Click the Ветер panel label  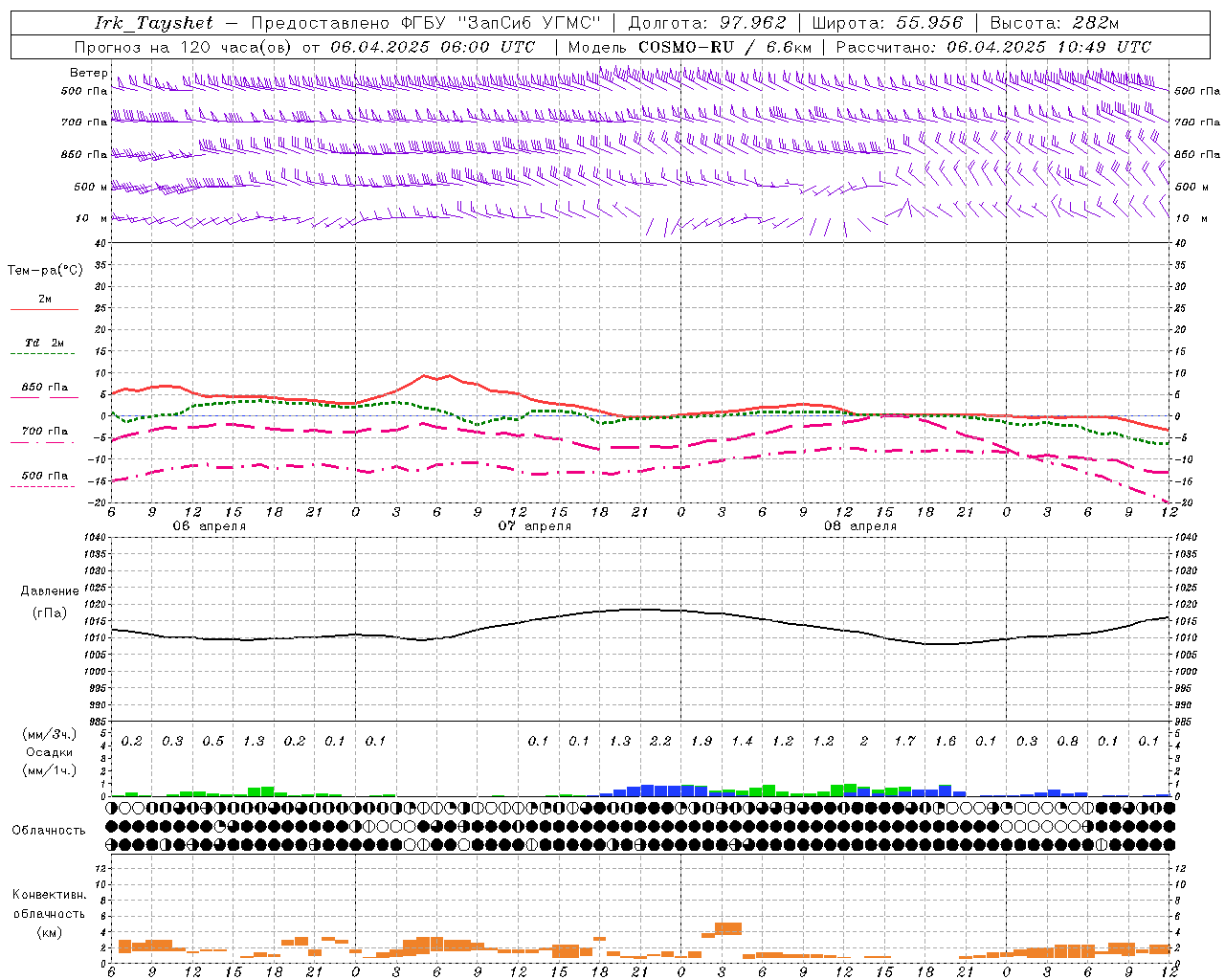pos(89,73)
